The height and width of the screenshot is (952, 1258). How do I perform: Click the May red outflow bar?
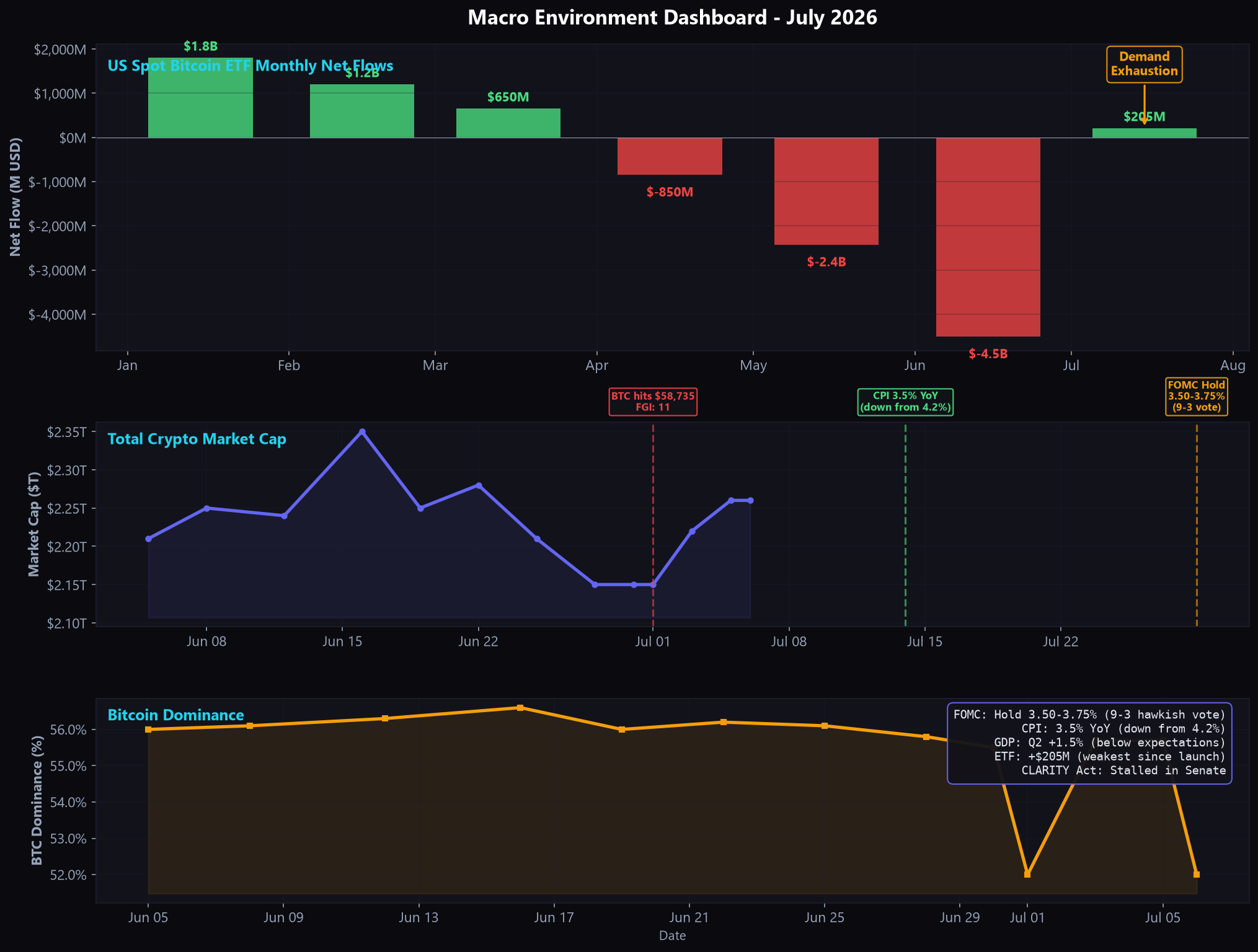826,191
